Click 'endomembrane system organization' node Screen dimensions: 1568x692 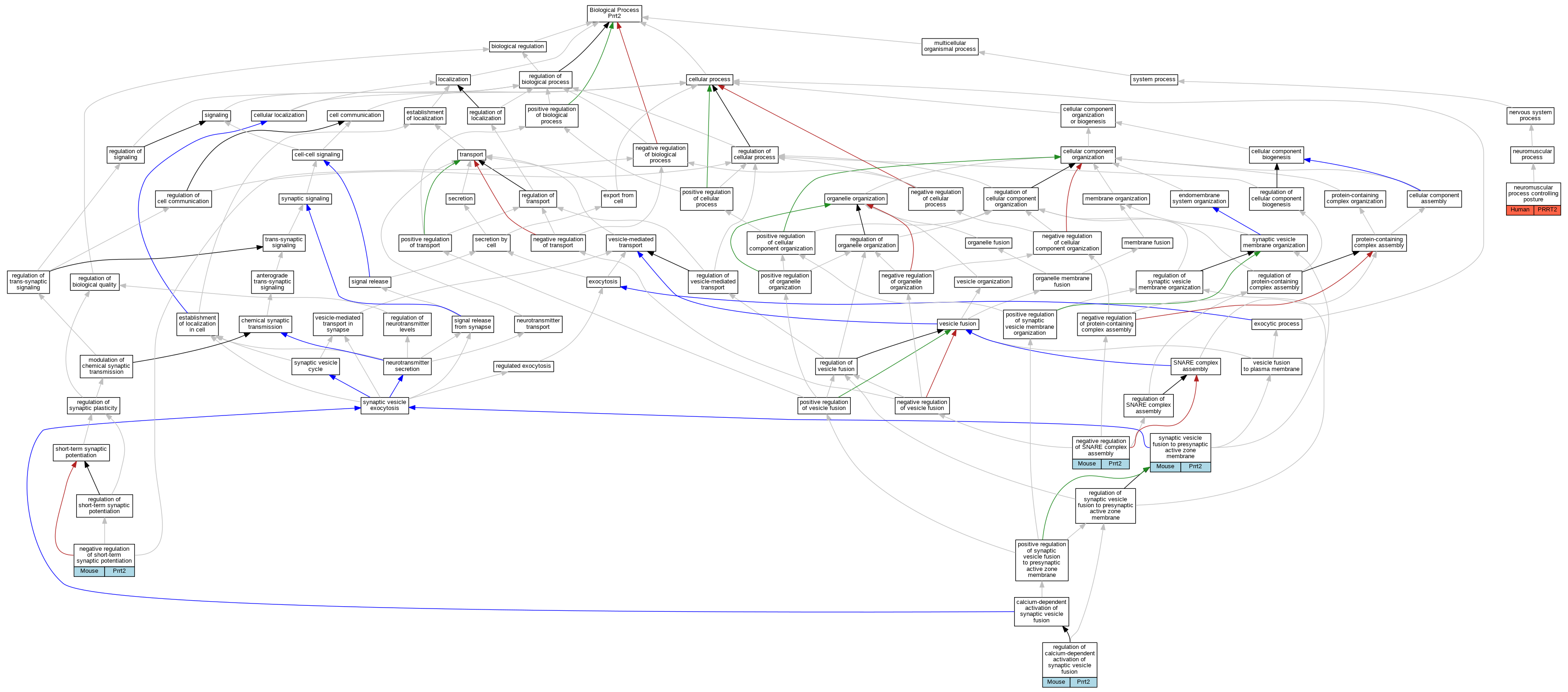1199,199
